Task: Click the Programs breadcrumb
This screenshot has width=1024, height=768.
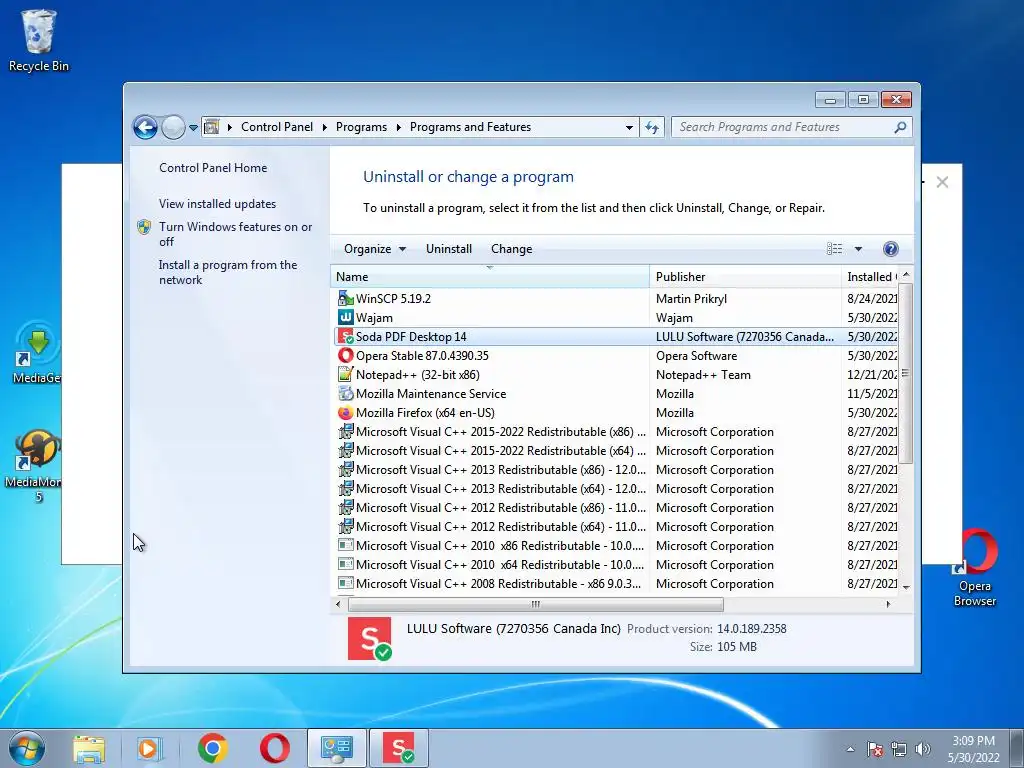Action: [361, 127]
